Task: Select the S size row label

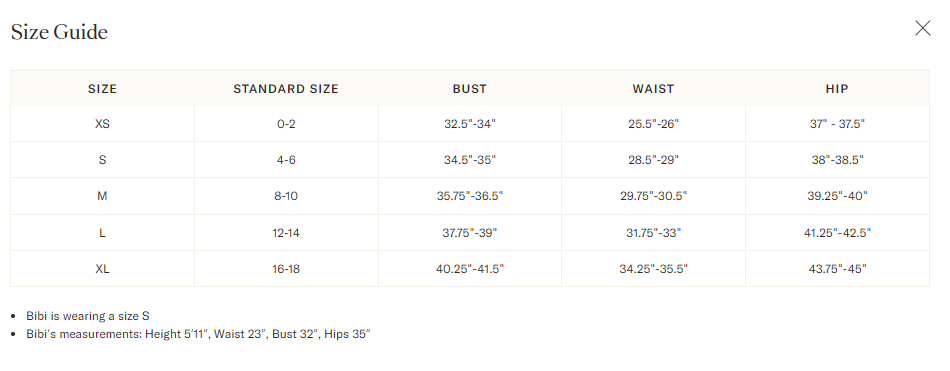Action: tap(102, 160)
